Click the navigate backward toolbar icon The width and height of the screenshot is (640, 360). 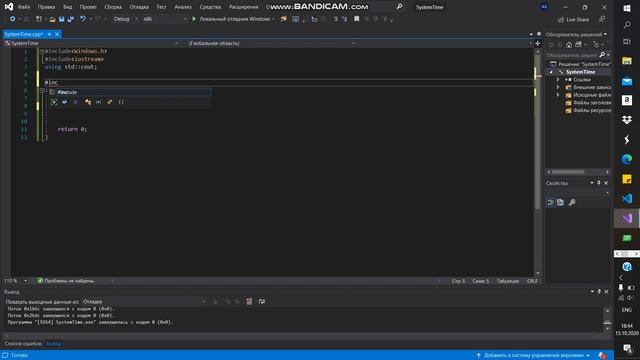pyautogui.click(x=13, y=19)
